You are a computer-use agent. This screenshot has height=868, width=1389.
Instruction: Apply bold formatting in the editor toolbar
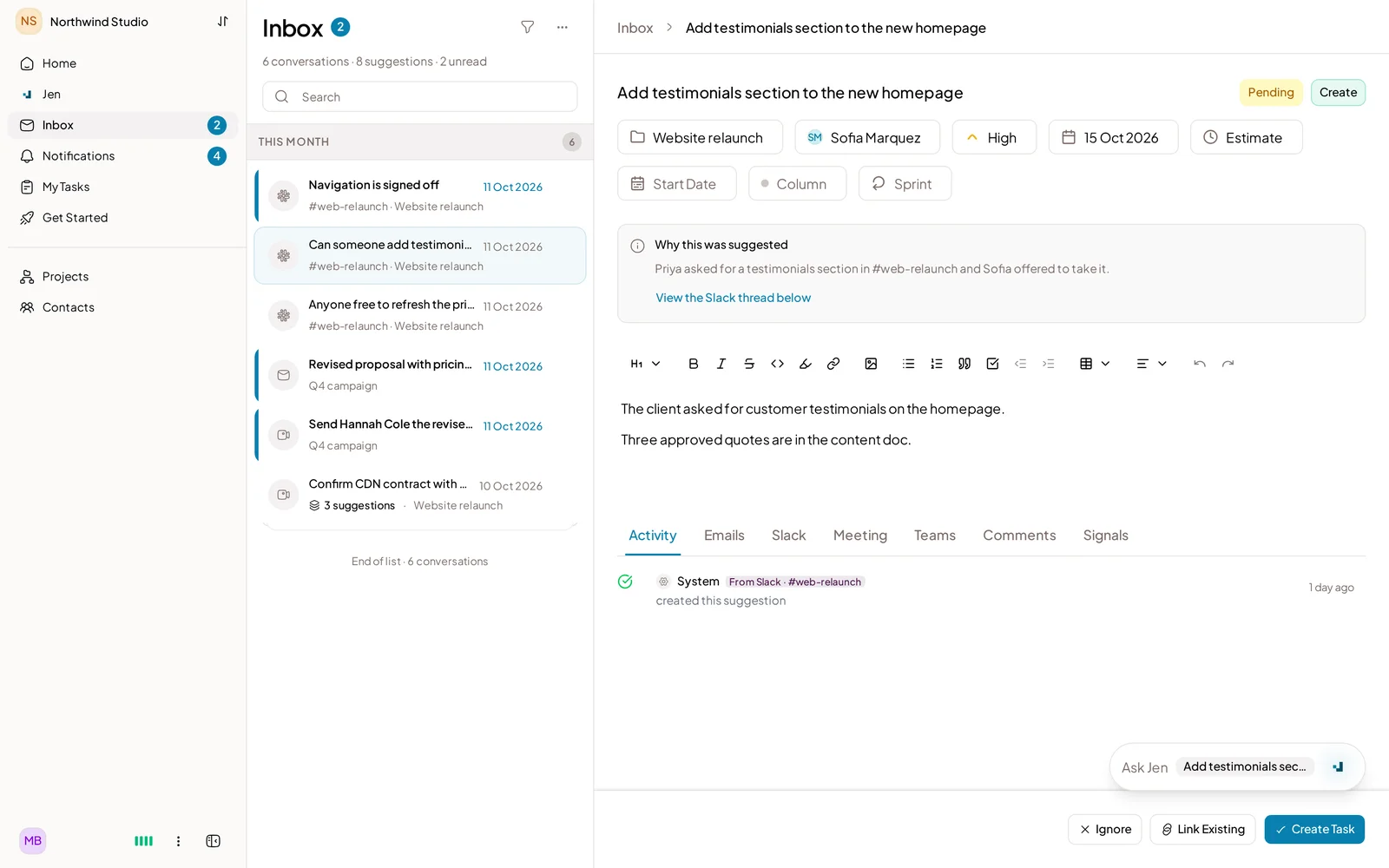click(x=693, y=364)
